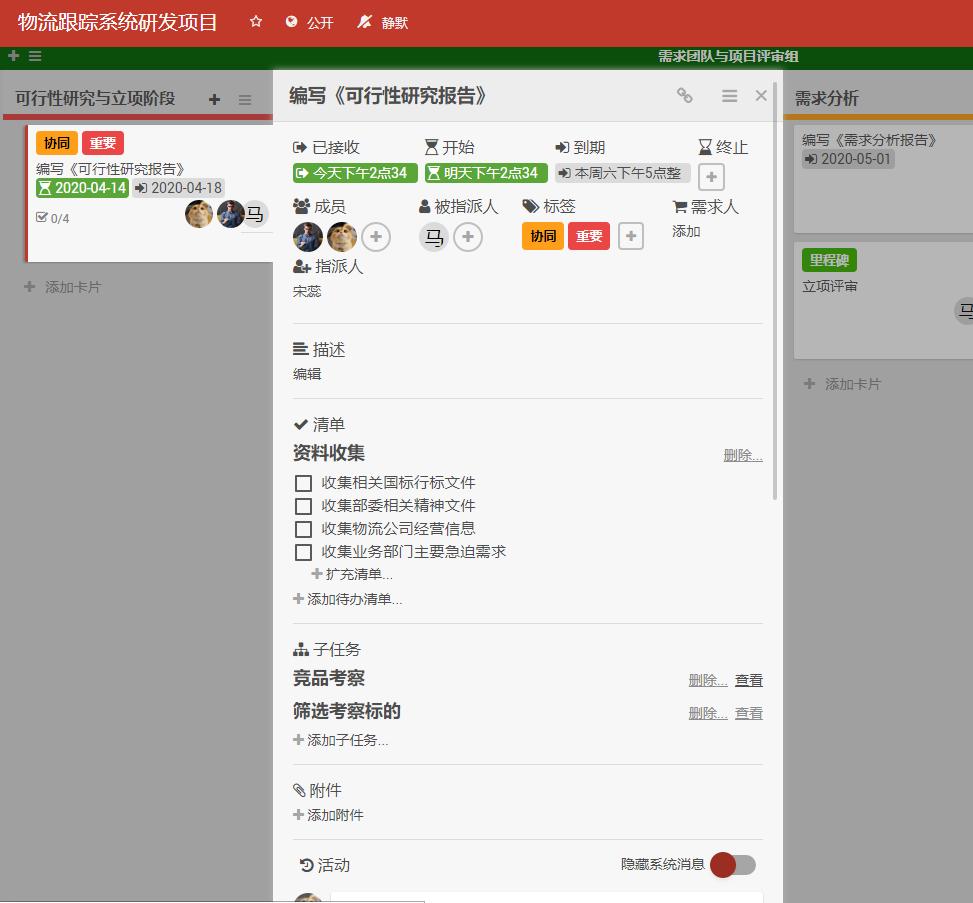
Task: Click the due date 本周六下午5点整
Action: pos(622,173)
